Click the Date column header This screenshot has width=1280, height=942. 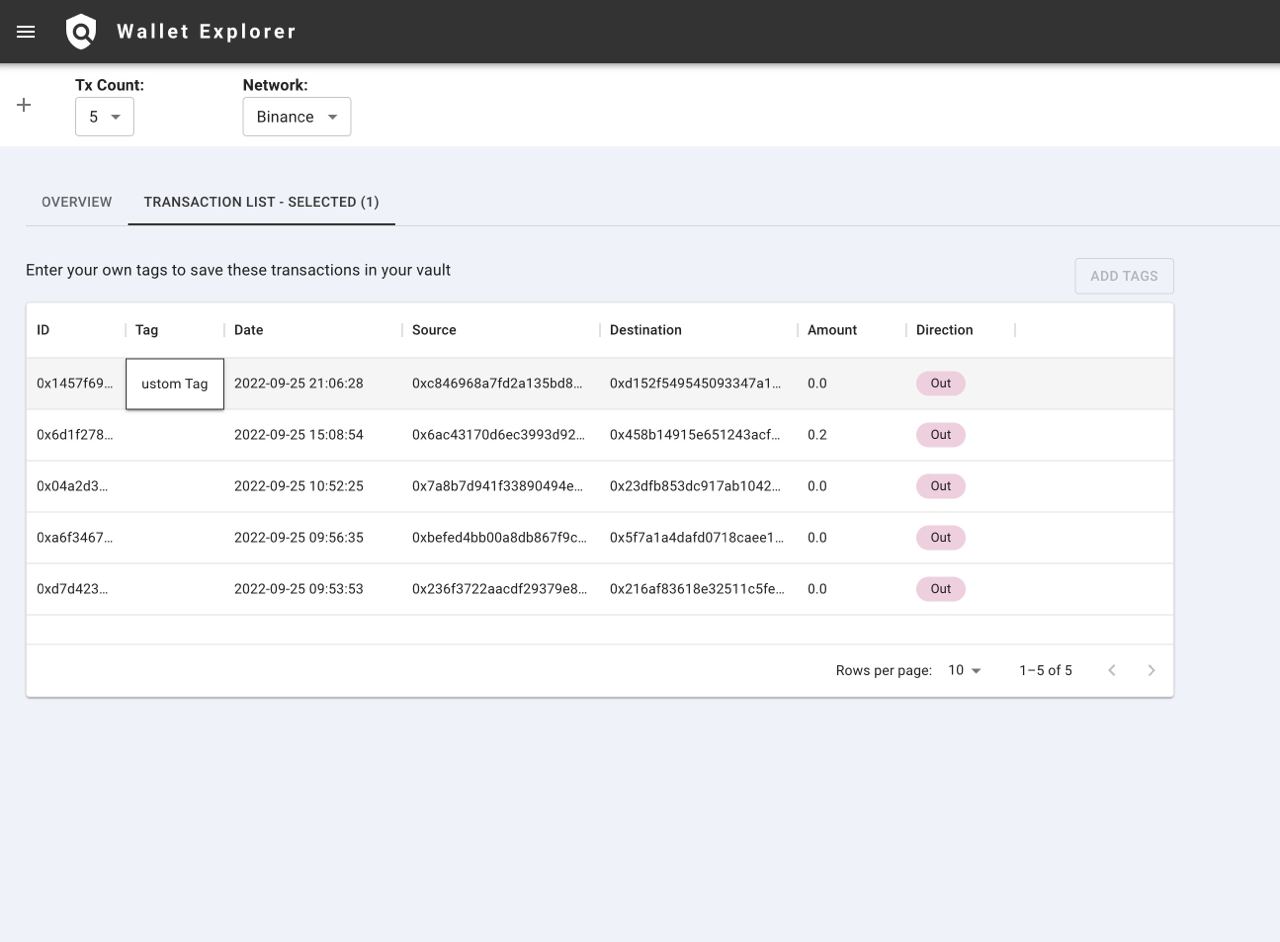pyautogui.click(x=247, y=330)
